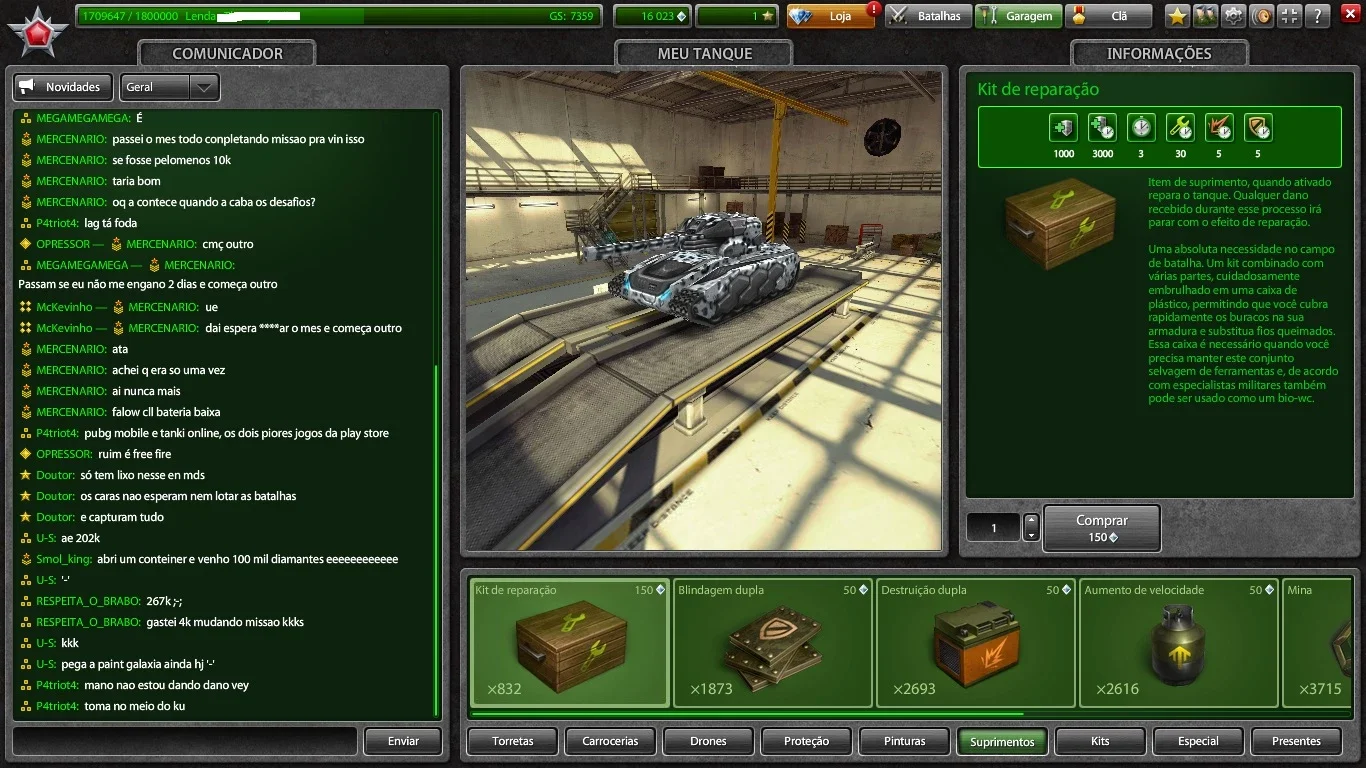Toggle sound with the speaker icon
Viewport: 1366px width, 768px height.
[x=1262, y=16]
